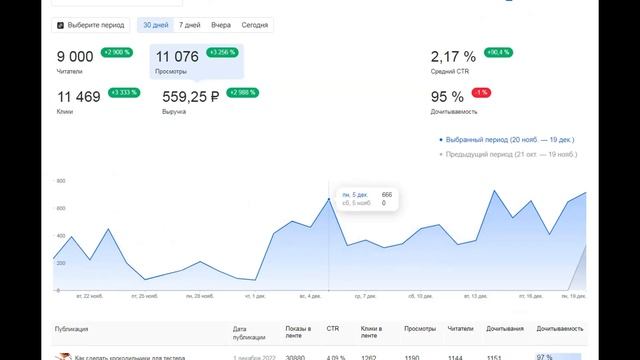The width and height of the screenshot is (640, 360).
Task: Click the 1190 Просмотры cell
Action: click(x=412, y=358)
